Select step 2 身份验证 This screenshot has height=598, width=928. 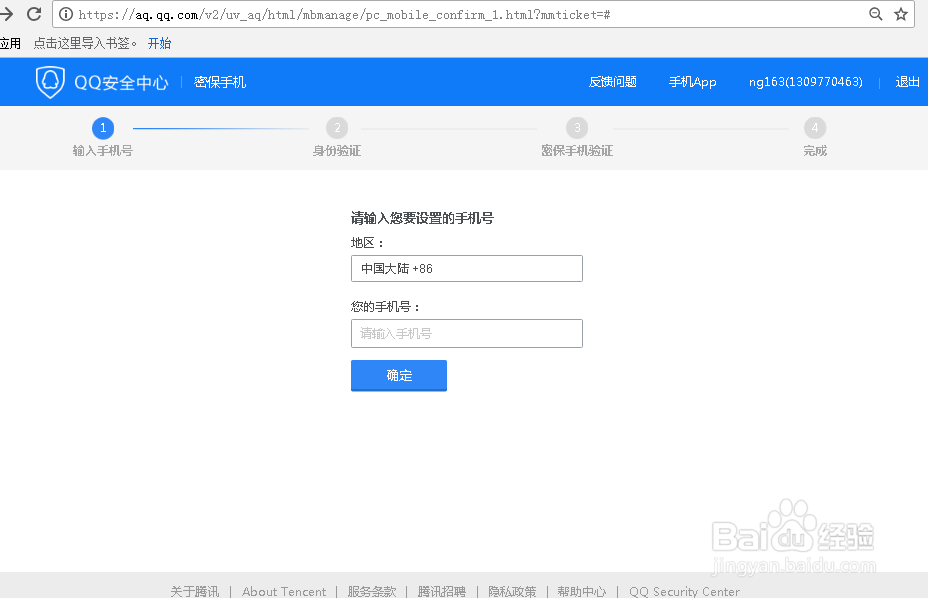(337, 137)
